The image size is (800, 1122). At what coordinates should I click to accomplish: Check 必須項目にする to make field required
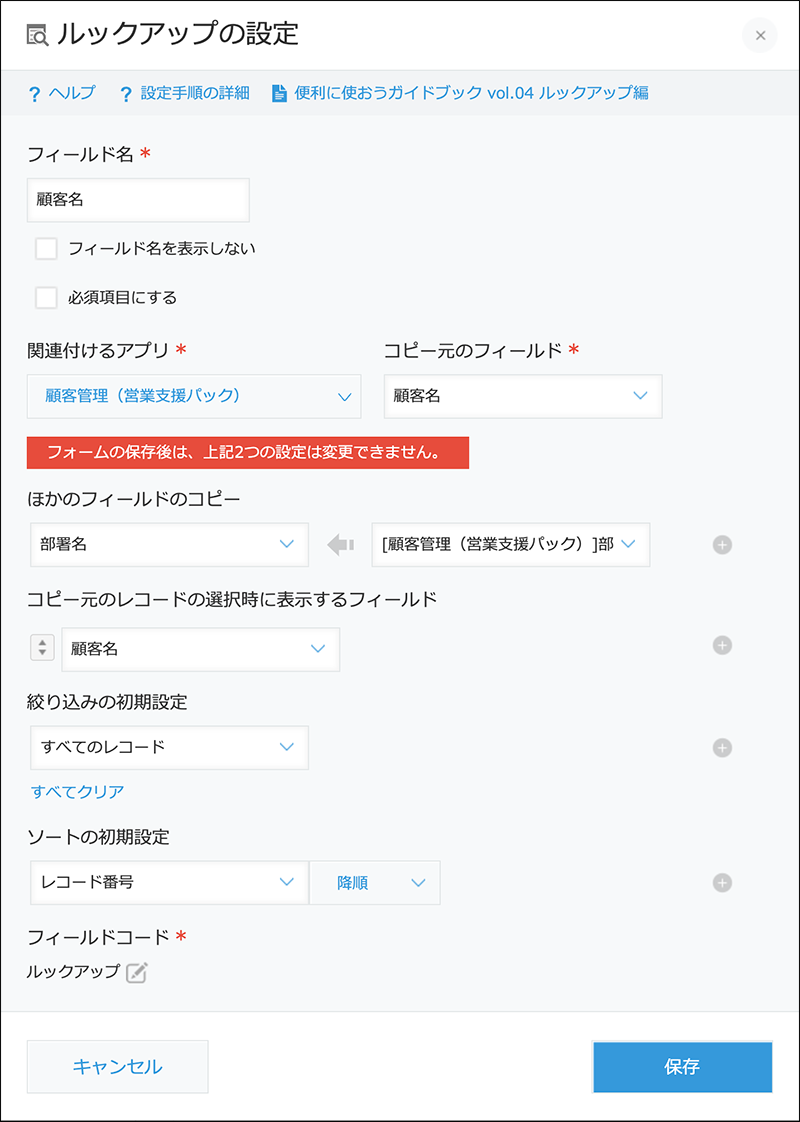coord(45,297)
